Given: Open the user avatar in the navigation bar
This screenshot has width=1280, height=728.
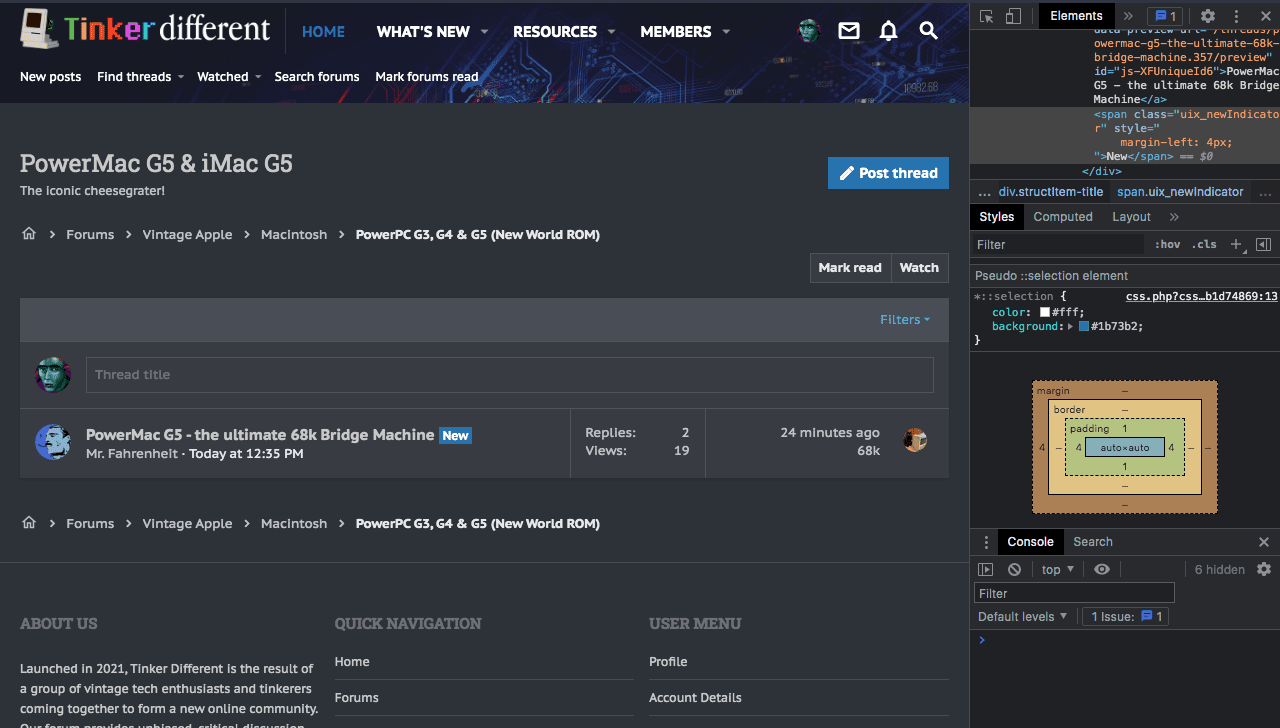Looking at the screenshot, I should click(x=809, y=31).
